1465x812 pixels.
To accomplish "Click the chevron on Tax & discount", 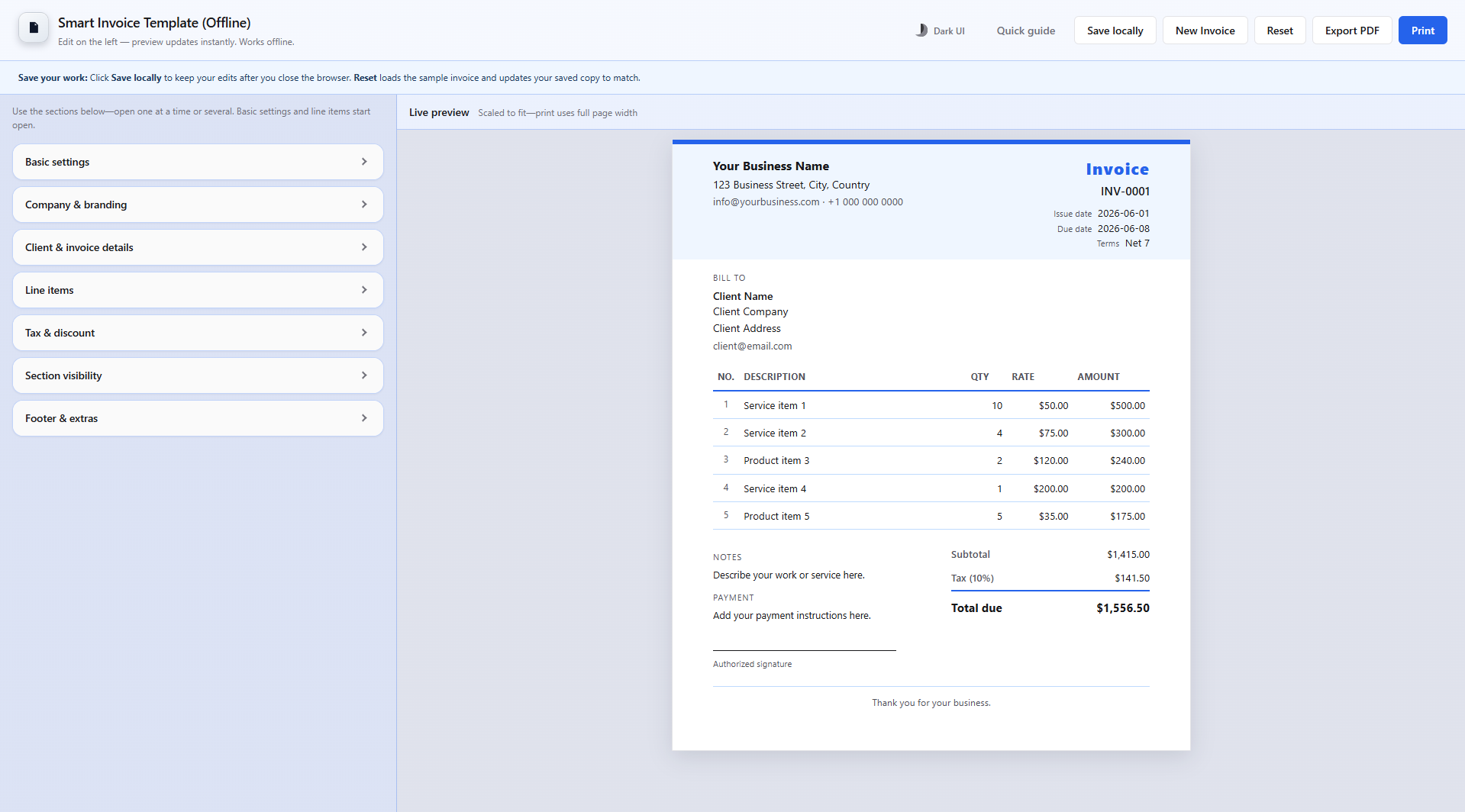I will 363,332.
